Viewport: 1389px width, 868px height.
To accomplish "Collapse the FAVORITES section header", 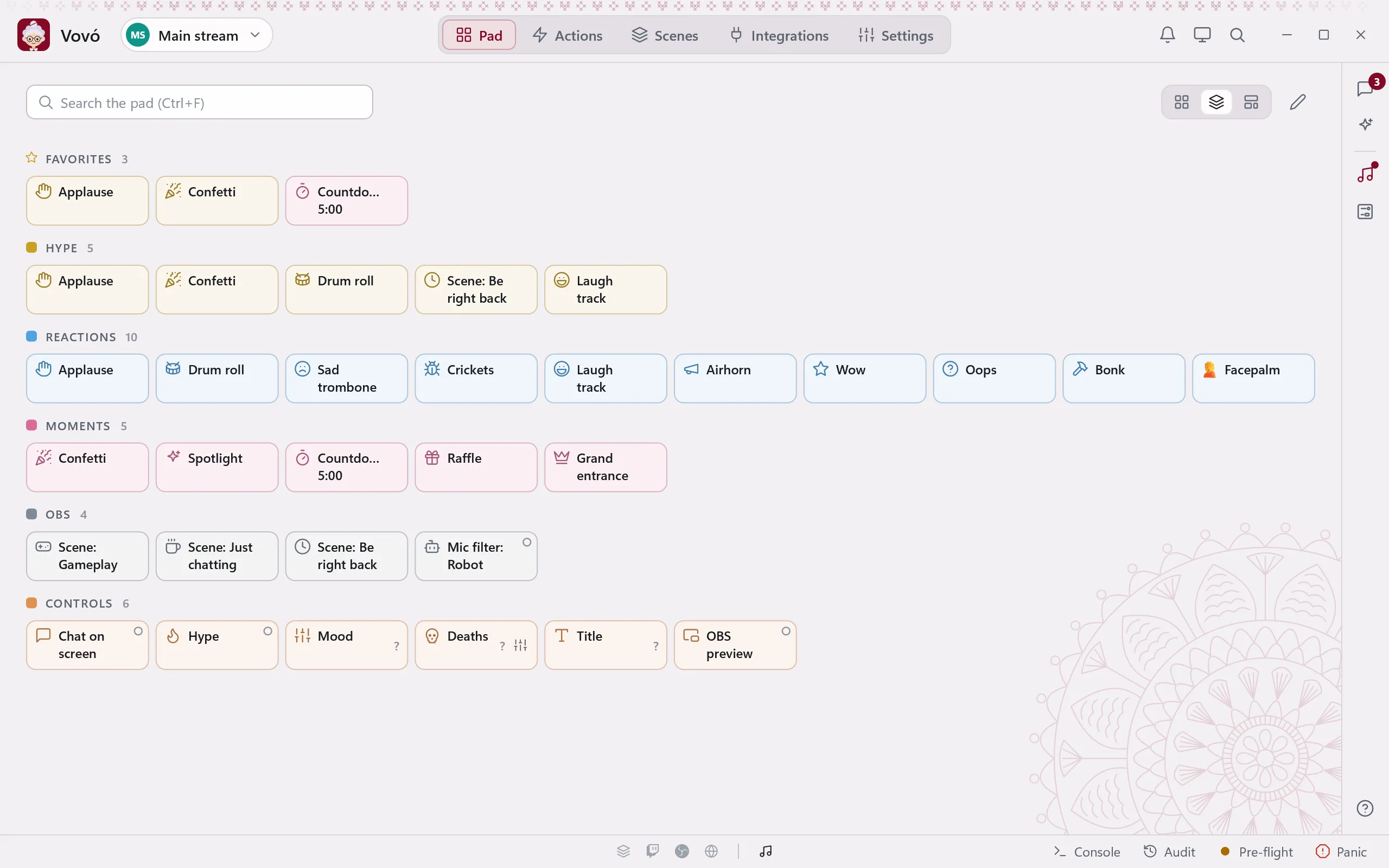I will click(x=77, y=158).
